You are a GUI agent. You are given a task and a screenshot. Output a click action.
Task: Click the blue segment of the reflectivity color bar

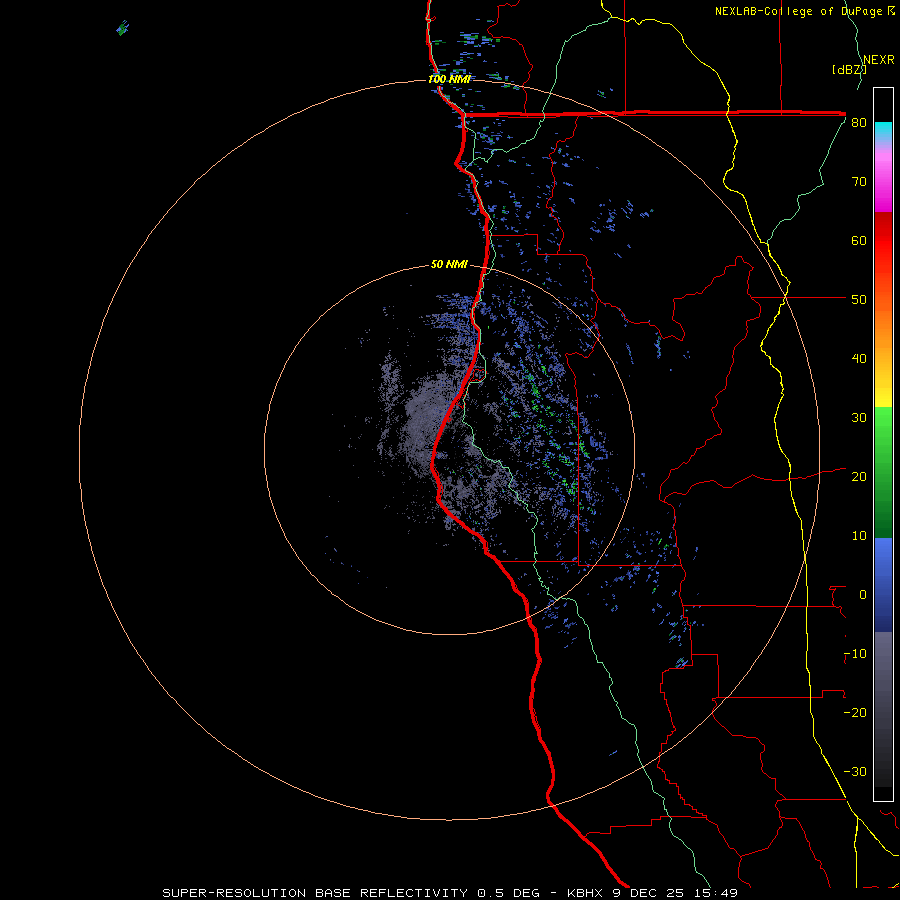(883, 585)
